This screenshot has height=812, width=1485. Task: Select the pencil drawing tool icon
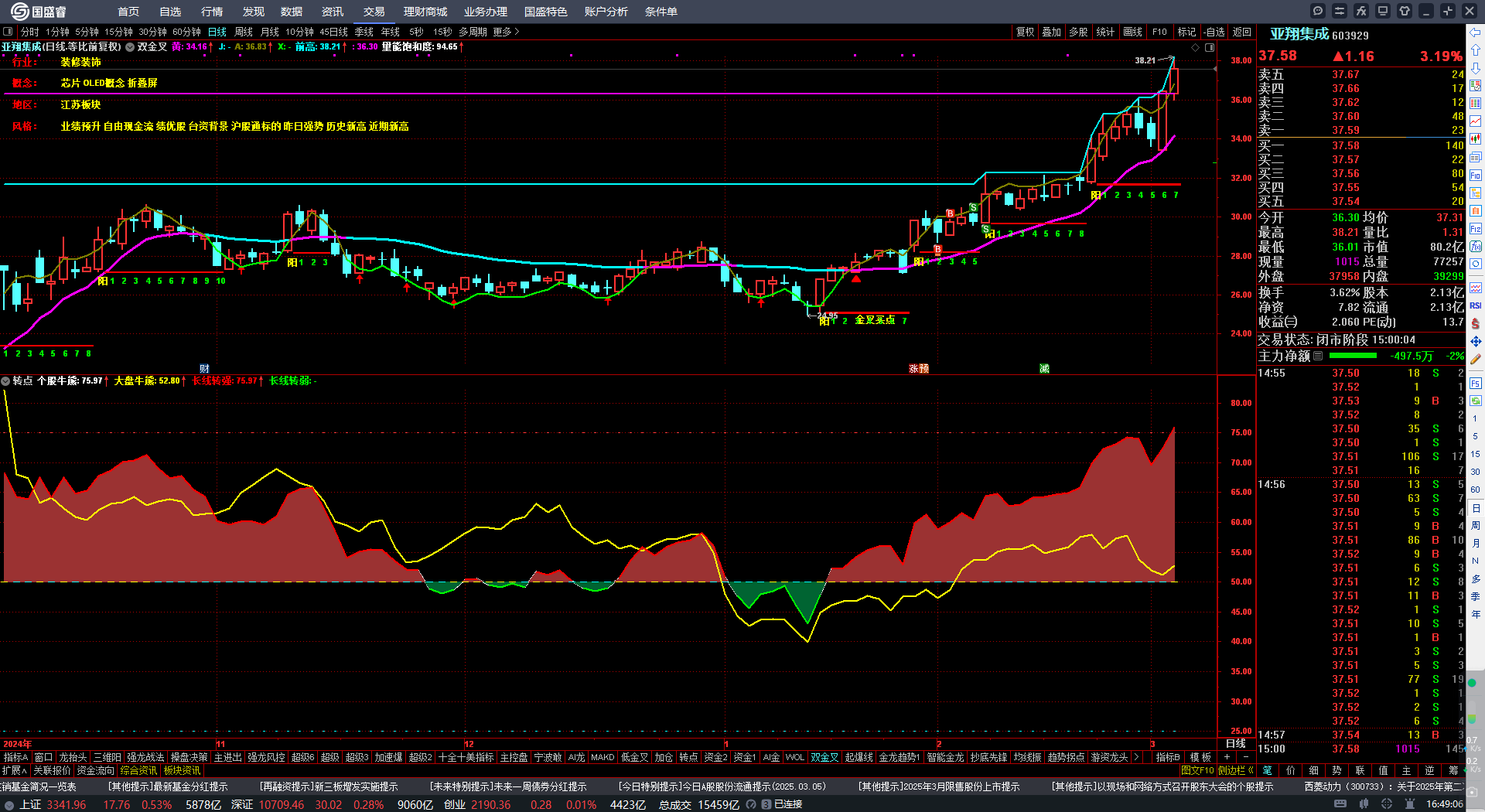[1476, 359]
